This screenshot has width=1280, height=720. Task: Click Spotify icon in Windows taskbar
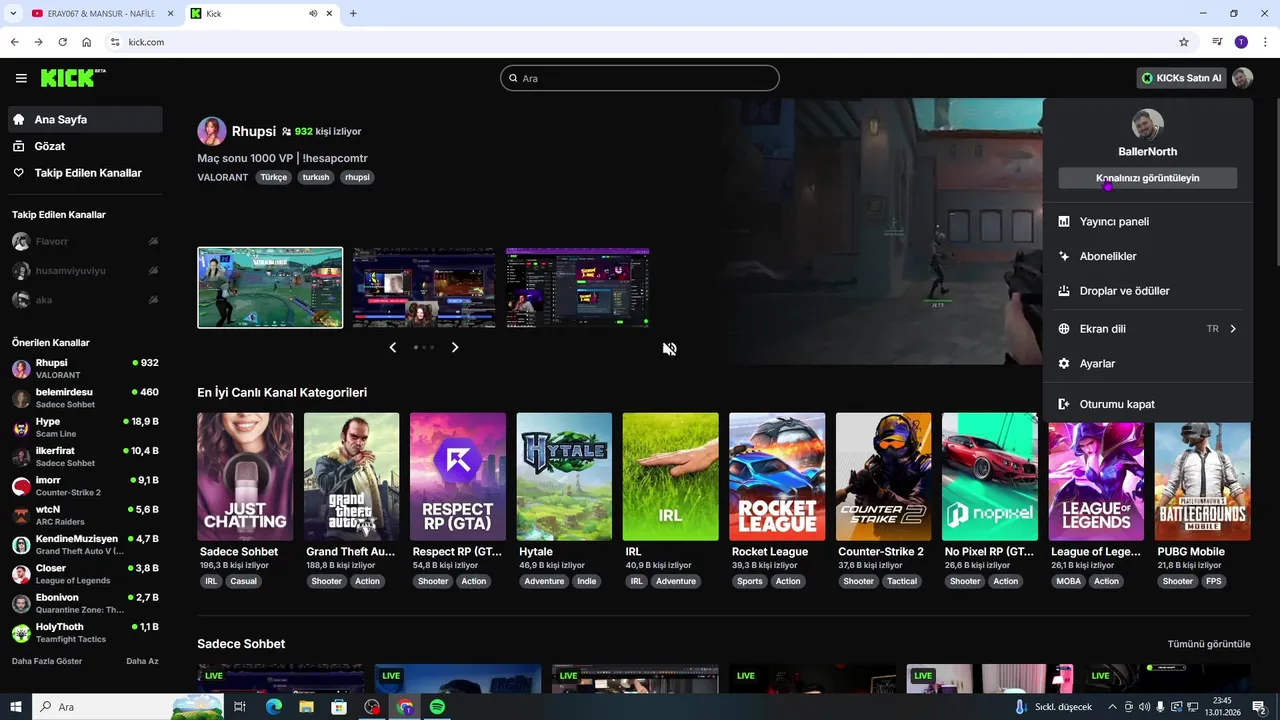(x=437, y=707)
